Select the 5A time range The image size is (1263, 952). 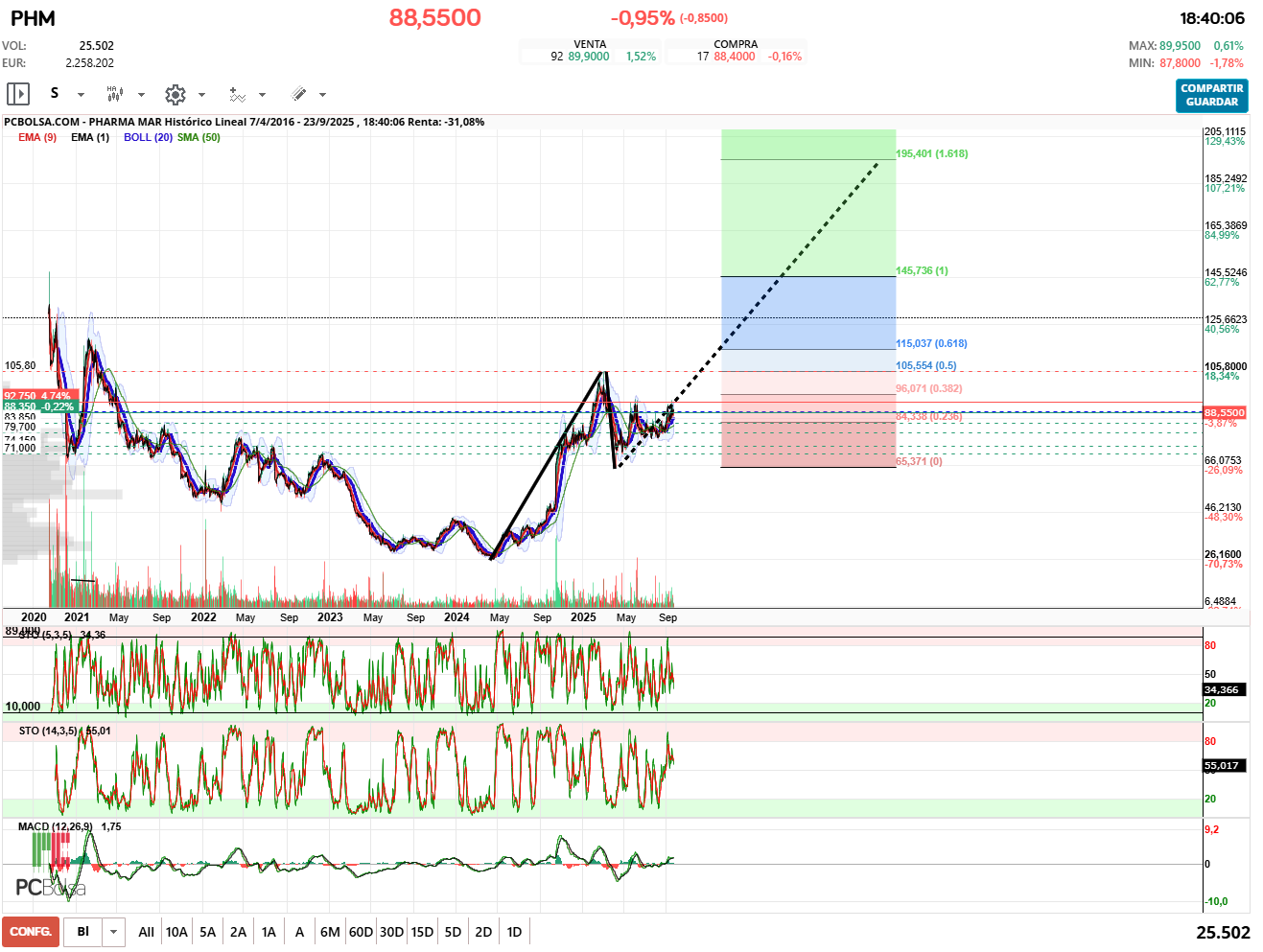(x=207, y=932)
